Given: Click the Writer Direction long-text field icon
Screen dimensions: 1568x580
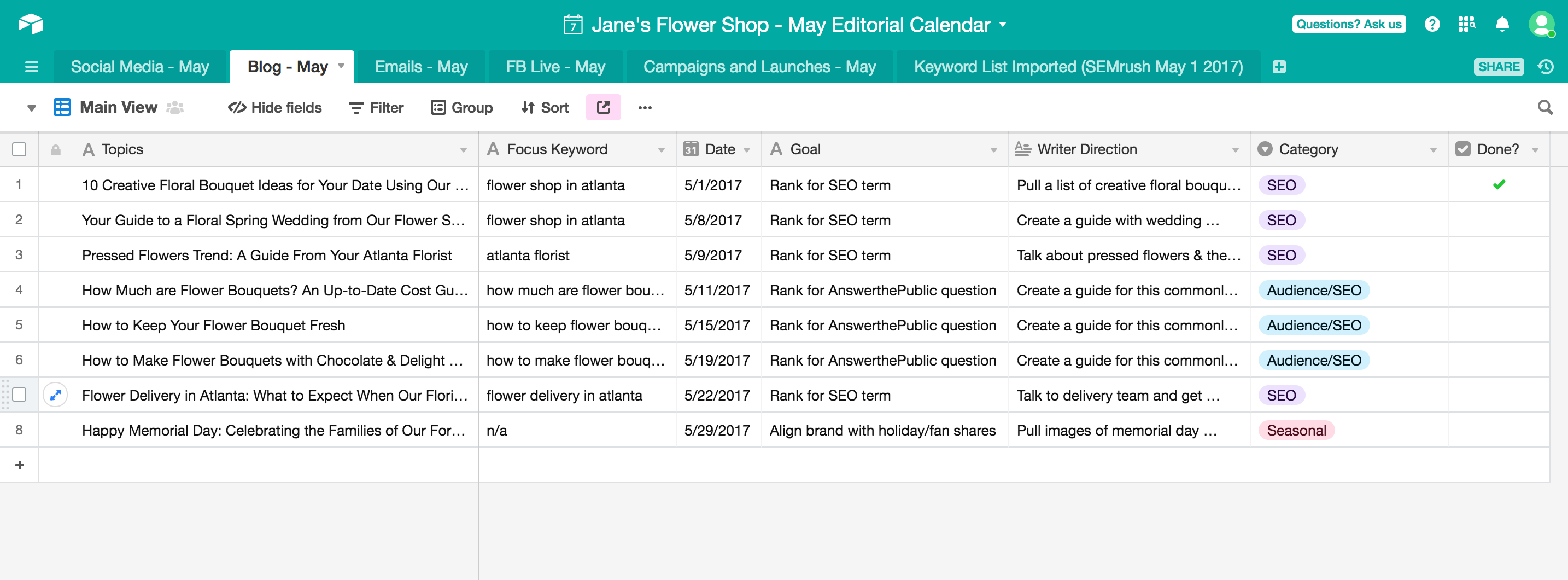Looking at the screenshot, I should pos(1022,149).
